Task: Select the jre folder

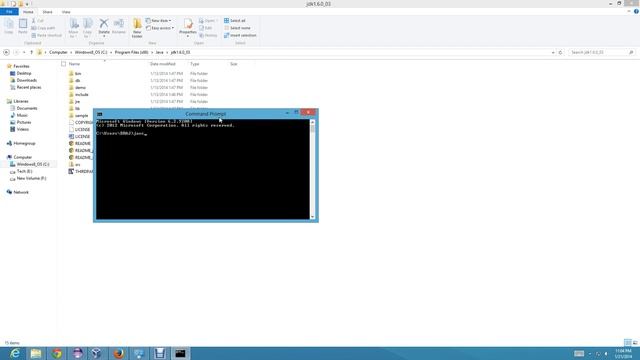Action: 77,101
